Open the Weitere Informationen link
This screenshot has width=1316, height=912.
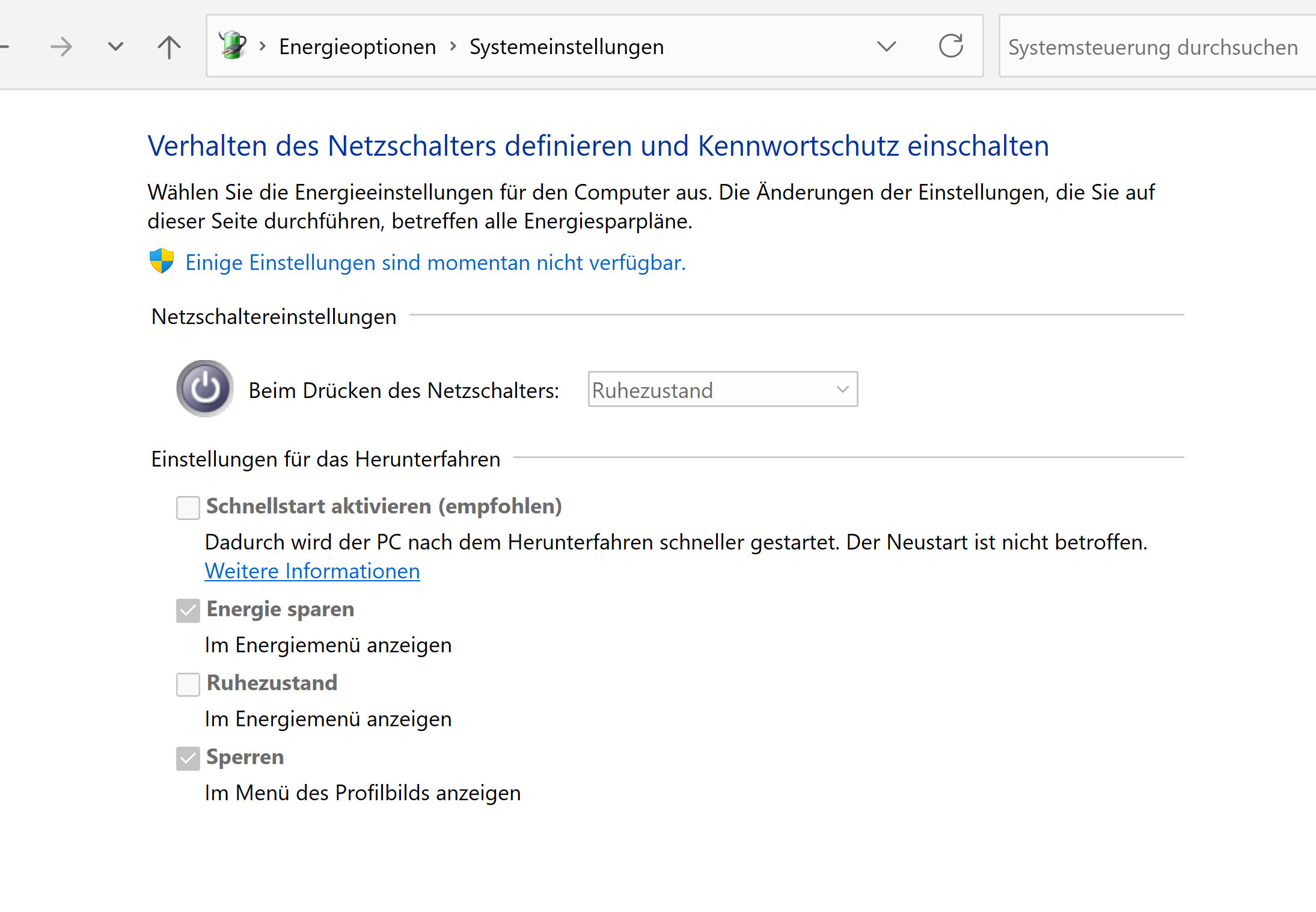tap(312, 571)
